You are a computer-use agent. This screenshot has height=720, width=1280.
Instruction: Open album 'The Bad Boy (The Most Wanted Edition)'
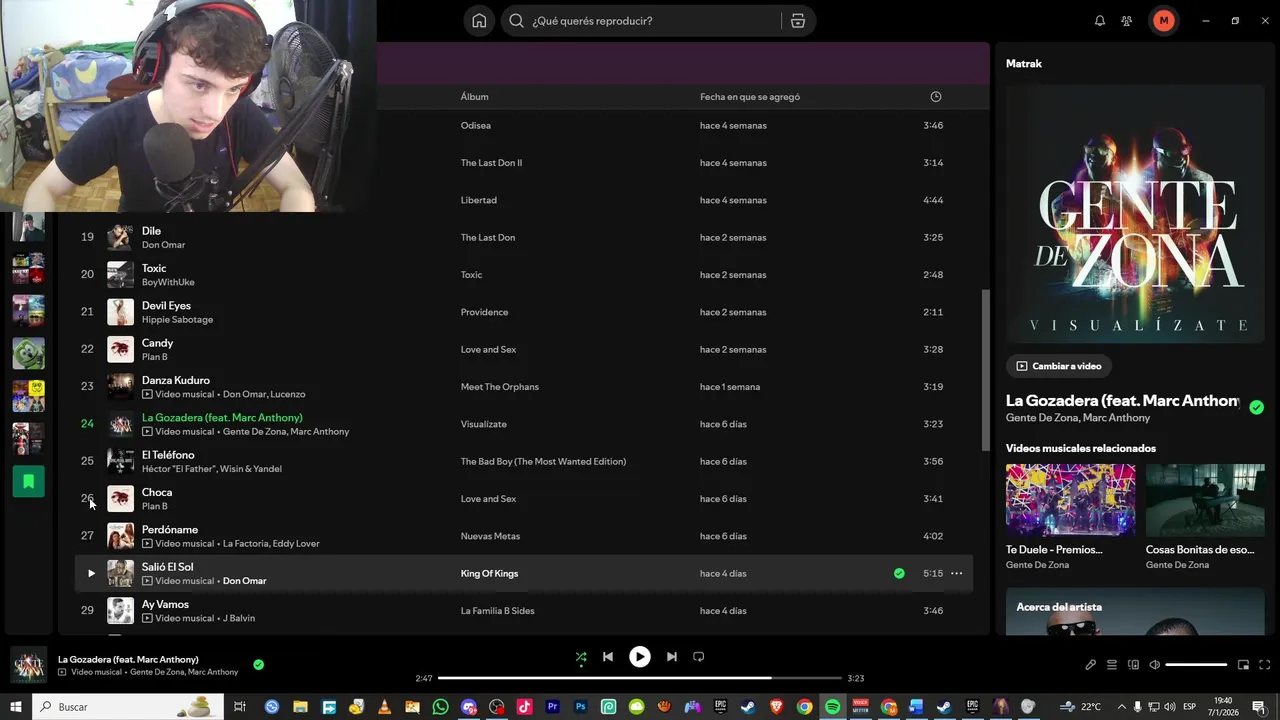point(543,462)
